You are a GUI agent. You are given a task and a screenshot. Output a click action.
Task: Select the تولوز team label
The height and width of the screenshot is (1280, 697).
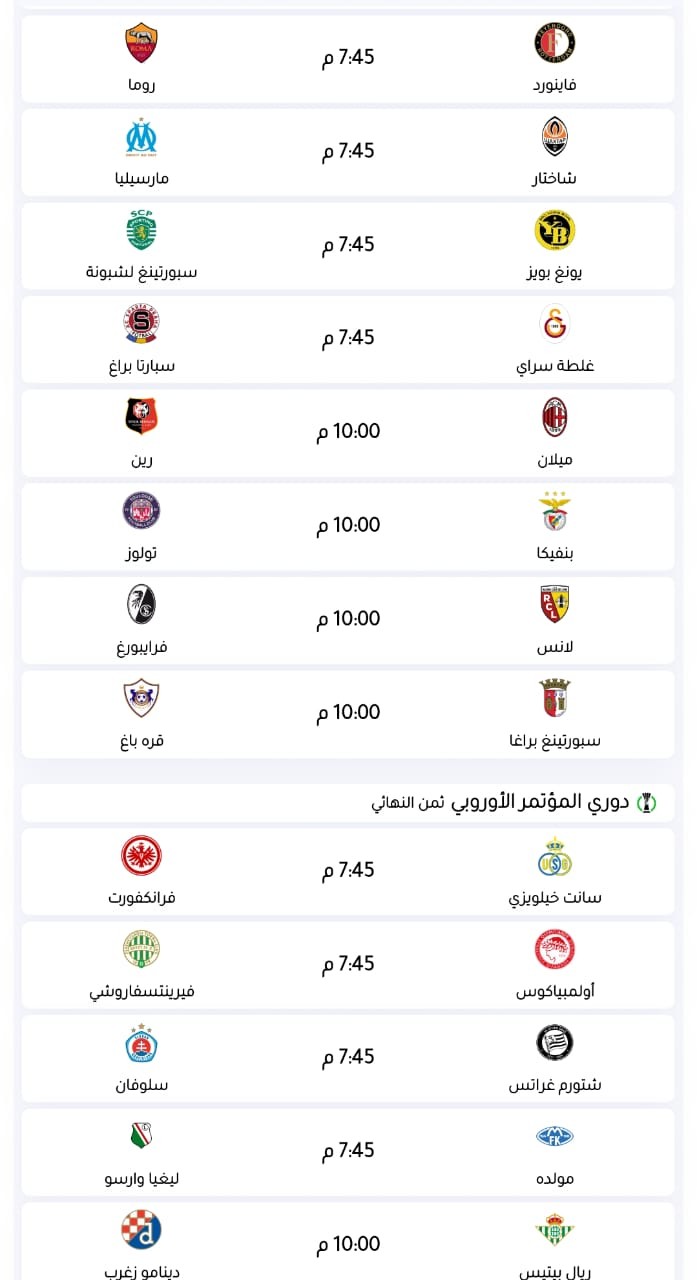coord(141,553)
